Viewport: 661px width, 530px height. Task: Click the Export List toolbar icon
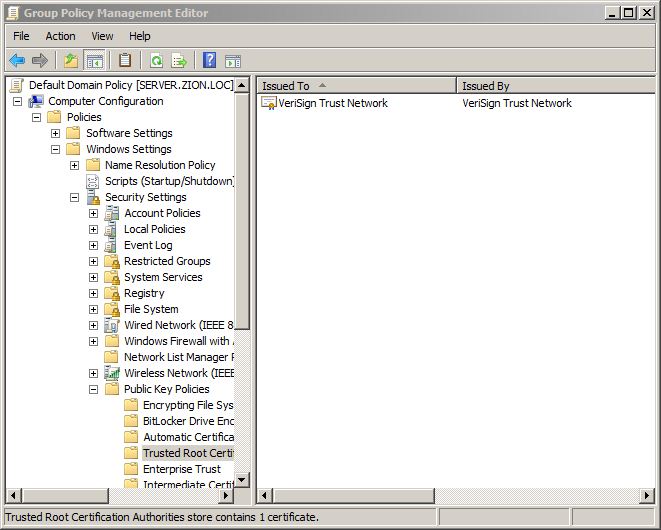[179, 61]
